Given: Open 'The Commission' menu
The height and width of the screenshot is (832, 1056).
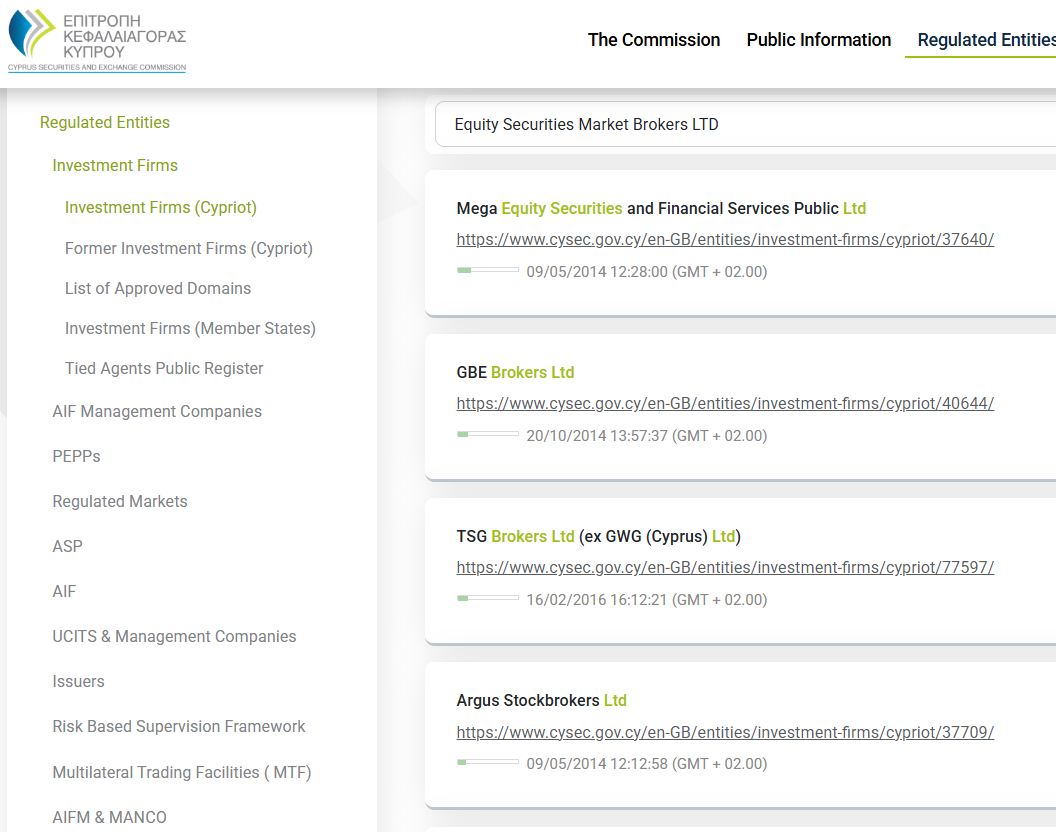Looking at the screenshot, I should 654,40.
